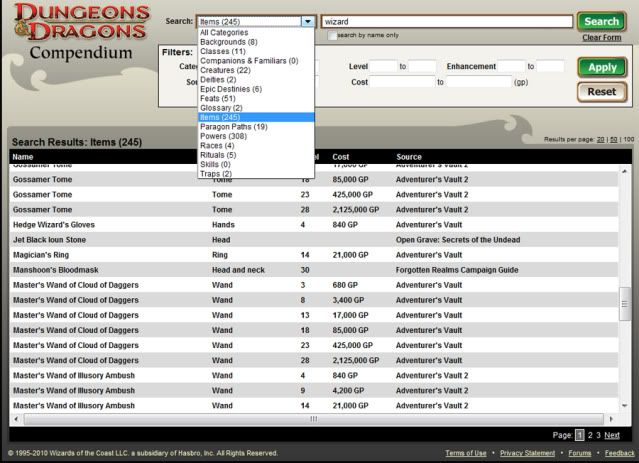
Task: Go to results page 1
Action: (579, 435)
